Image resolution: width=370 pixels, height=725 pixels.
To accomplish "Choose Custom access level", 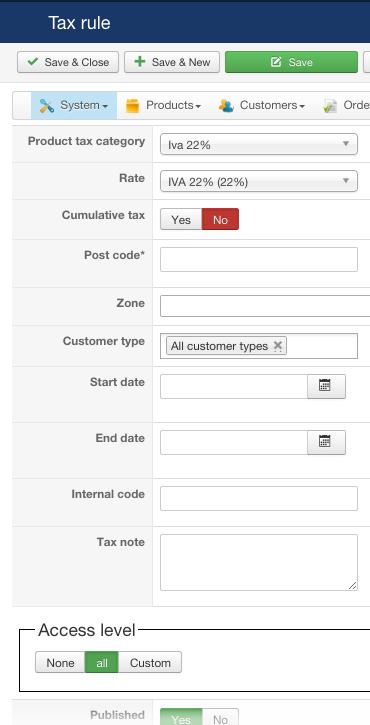I will click(x=150, y=663).
